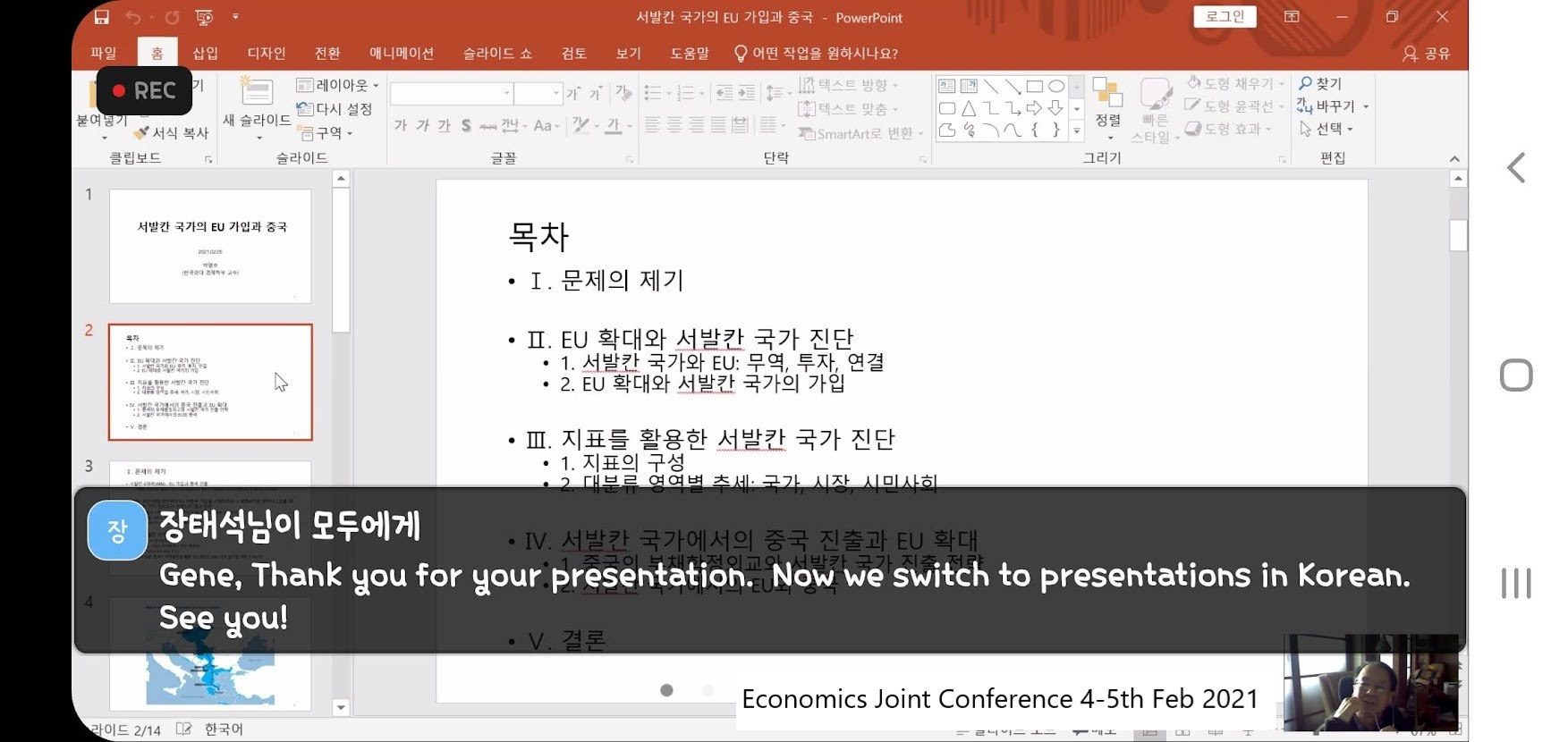Click the increase list level icon

[x=747, y=93]
